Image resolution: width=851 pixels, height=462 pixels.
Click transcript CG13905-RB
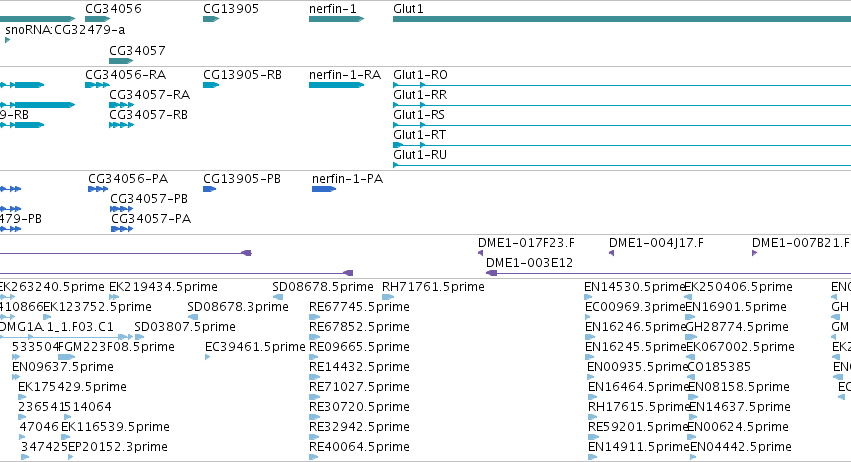[x=243, y=74]
